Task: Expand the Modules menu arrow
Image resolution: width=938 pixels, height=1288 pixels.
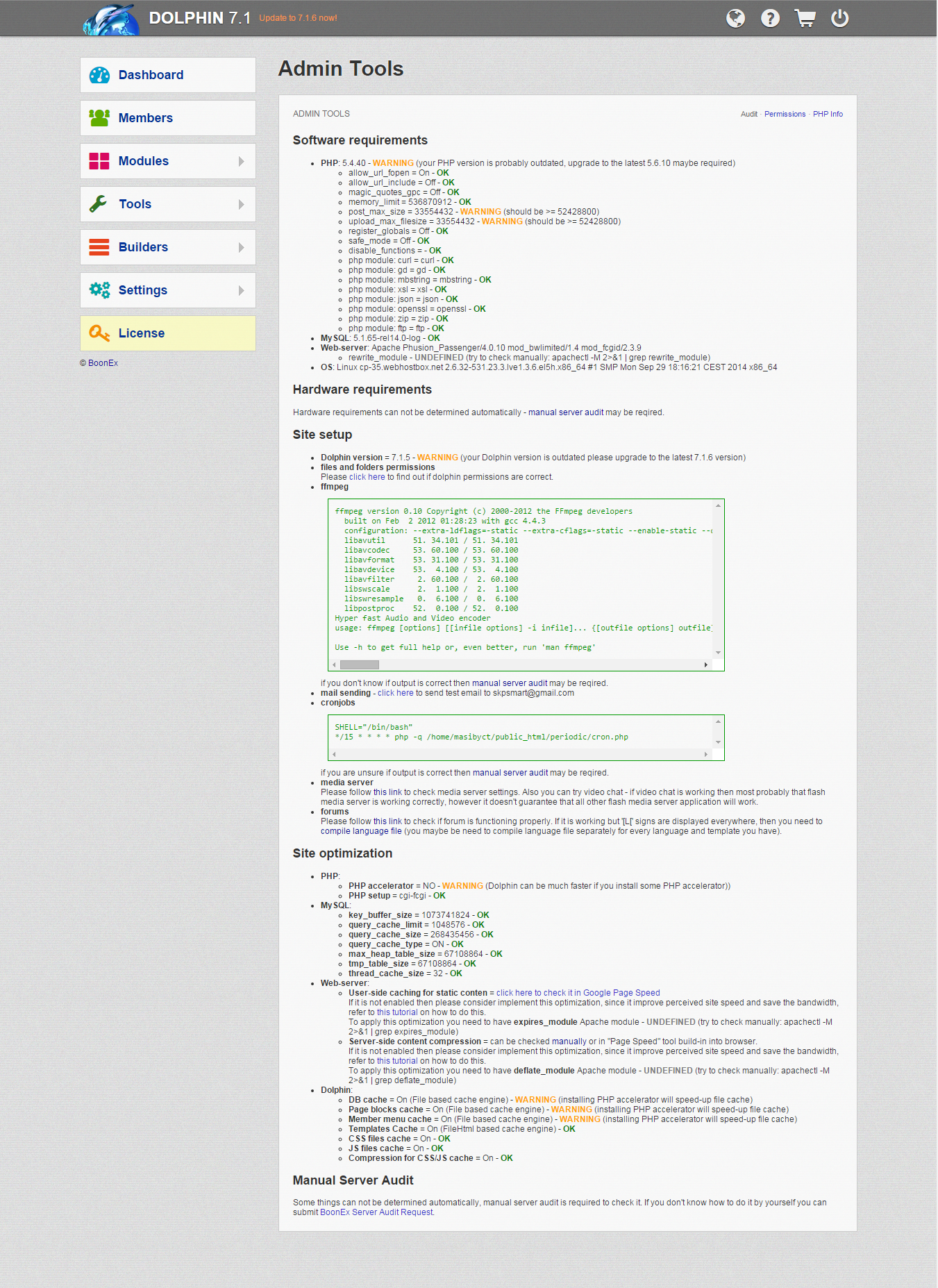Action: point(241,161)
